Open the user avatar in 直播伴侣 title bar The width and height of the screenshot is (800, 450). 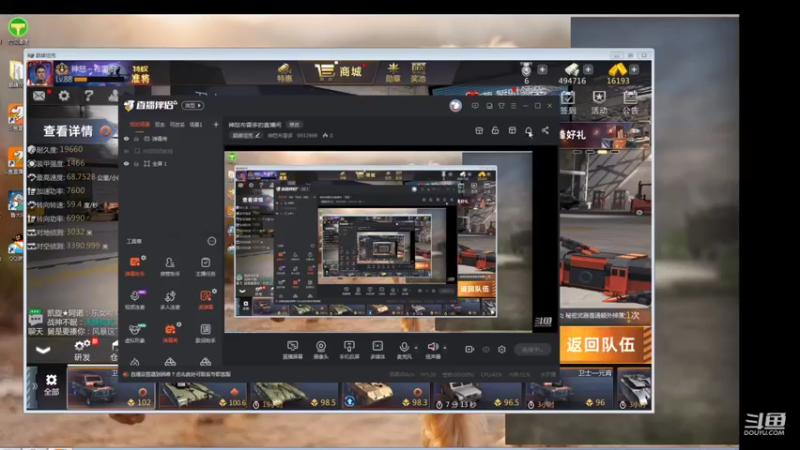(x=456, y=106)
